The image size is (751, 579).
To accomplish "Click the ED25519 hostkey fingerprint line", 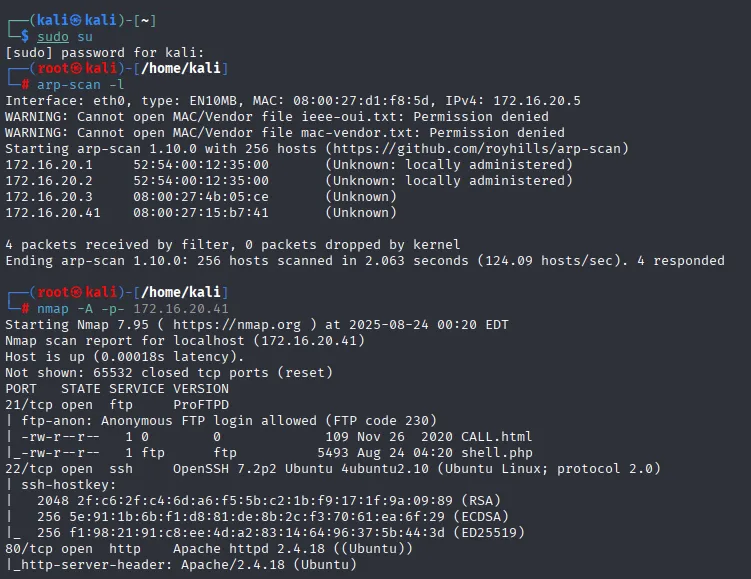I will tap(281, 533).
